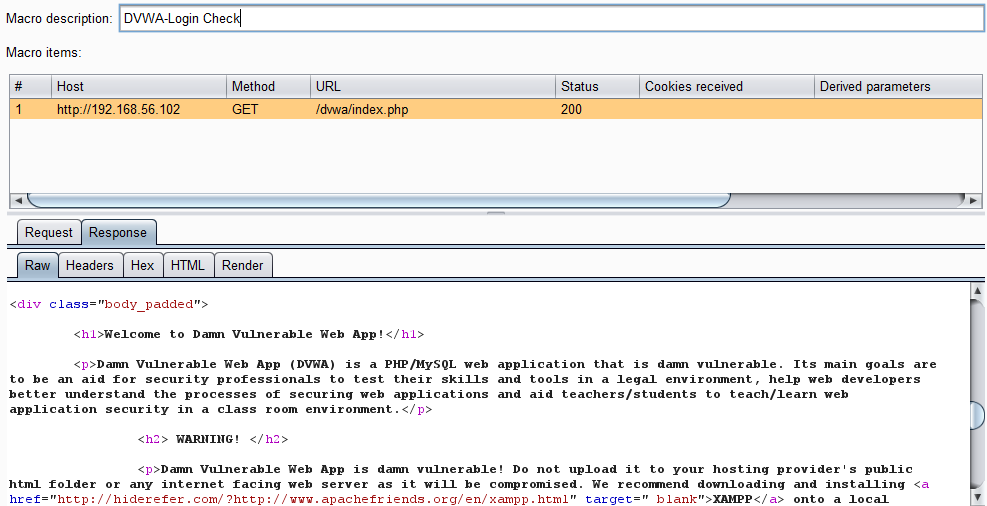
Task: Sort by the URL column header
Action: click(433, 87)
